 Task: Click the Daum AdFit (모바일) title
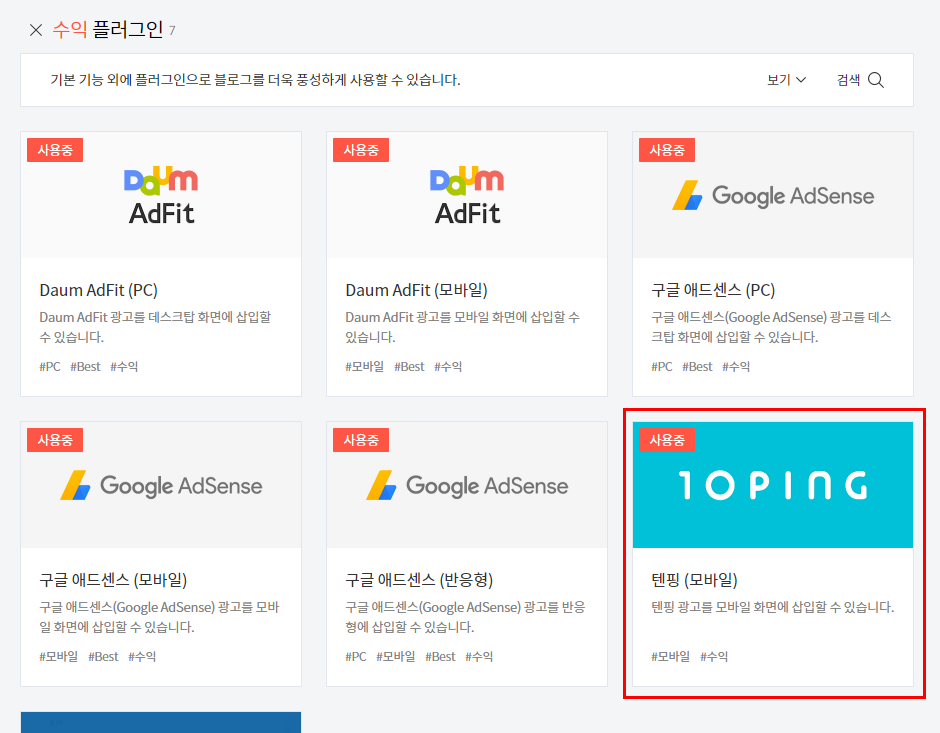point(416,290)
